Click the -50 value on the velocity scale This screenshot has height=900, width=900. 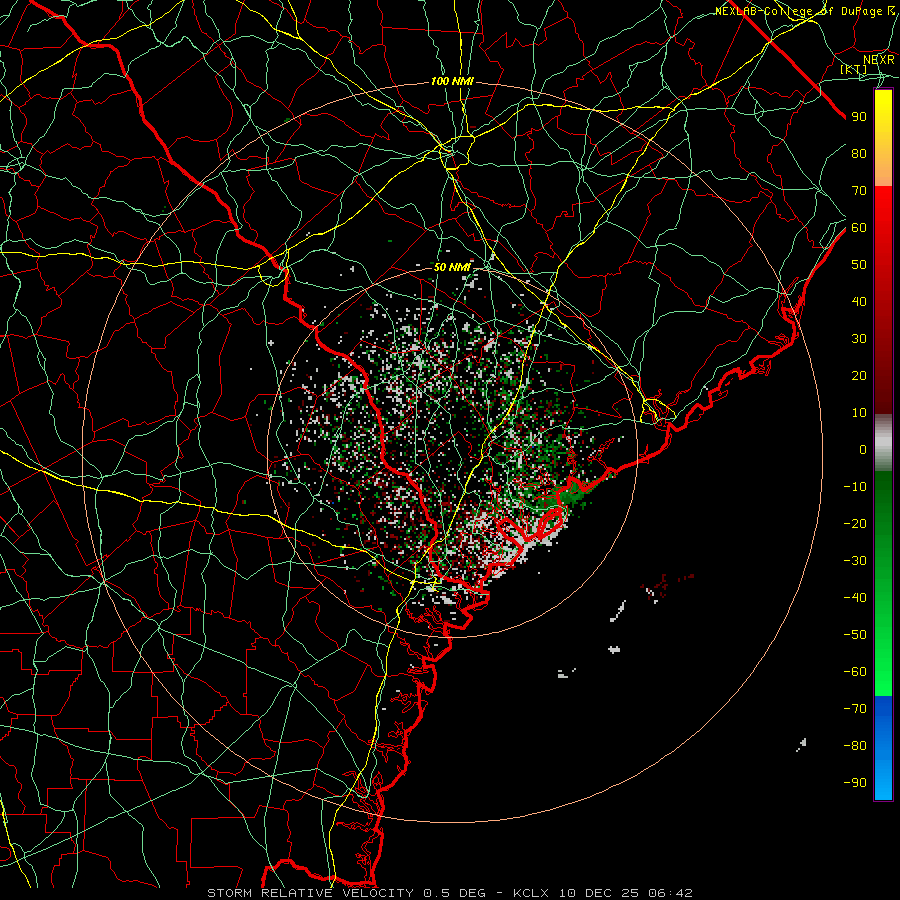[855, 635]
